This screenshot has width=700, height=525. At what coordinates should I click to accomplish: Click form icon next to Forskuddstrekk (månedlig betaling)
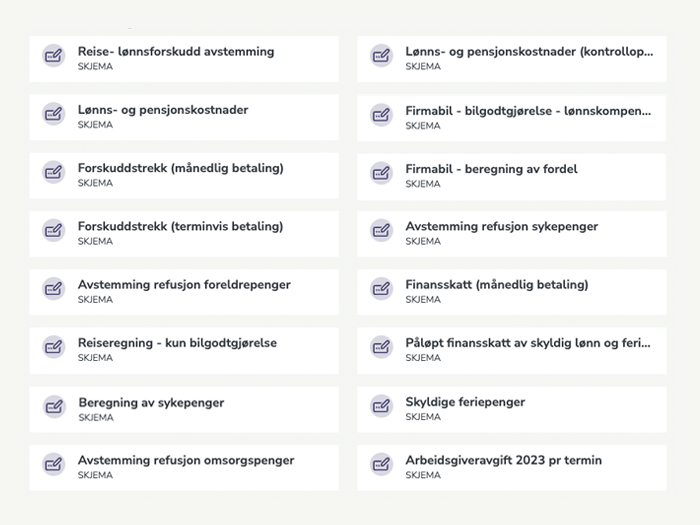pos(53,173)
